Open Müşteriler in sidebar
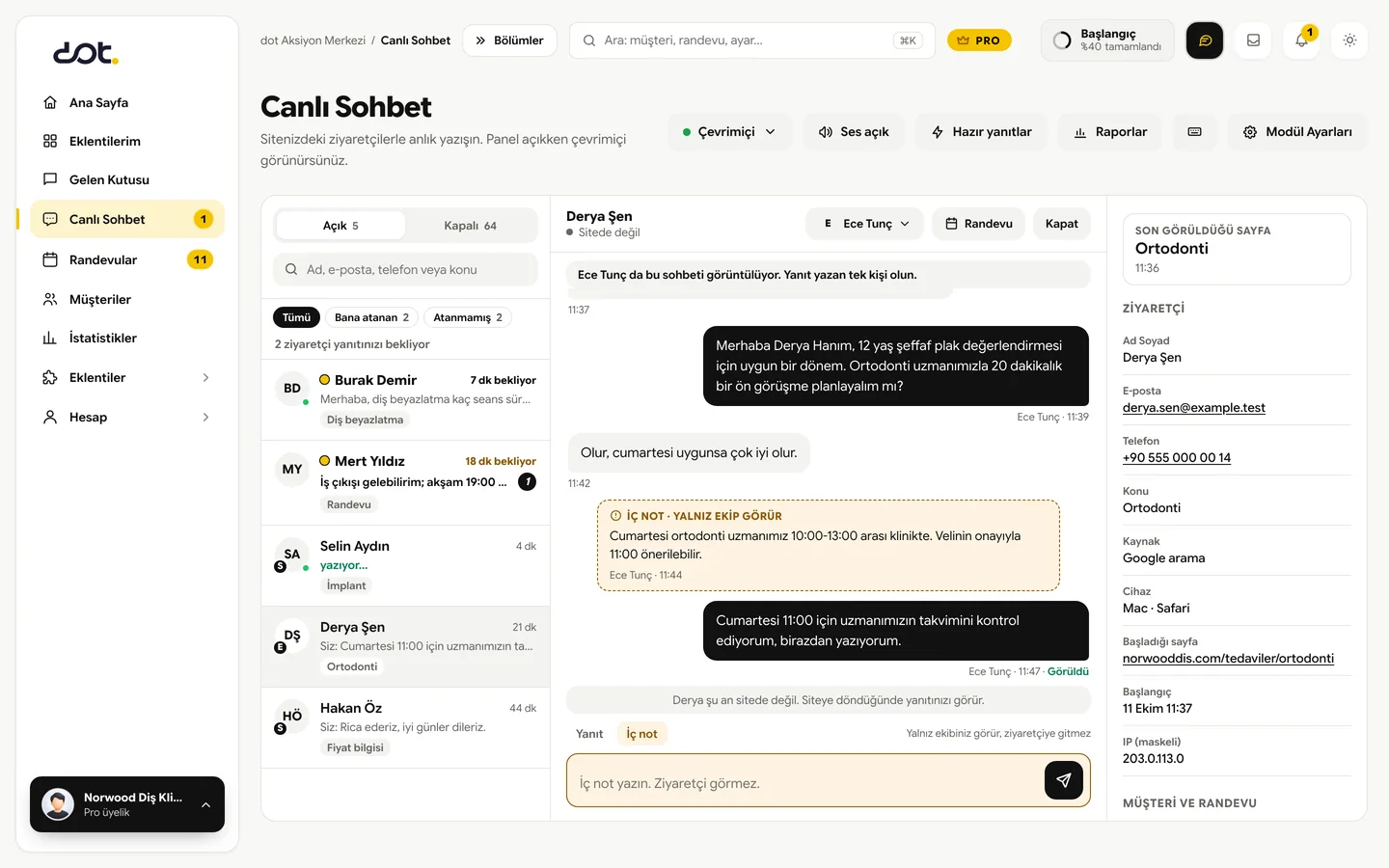 click(x=127, y=299)
